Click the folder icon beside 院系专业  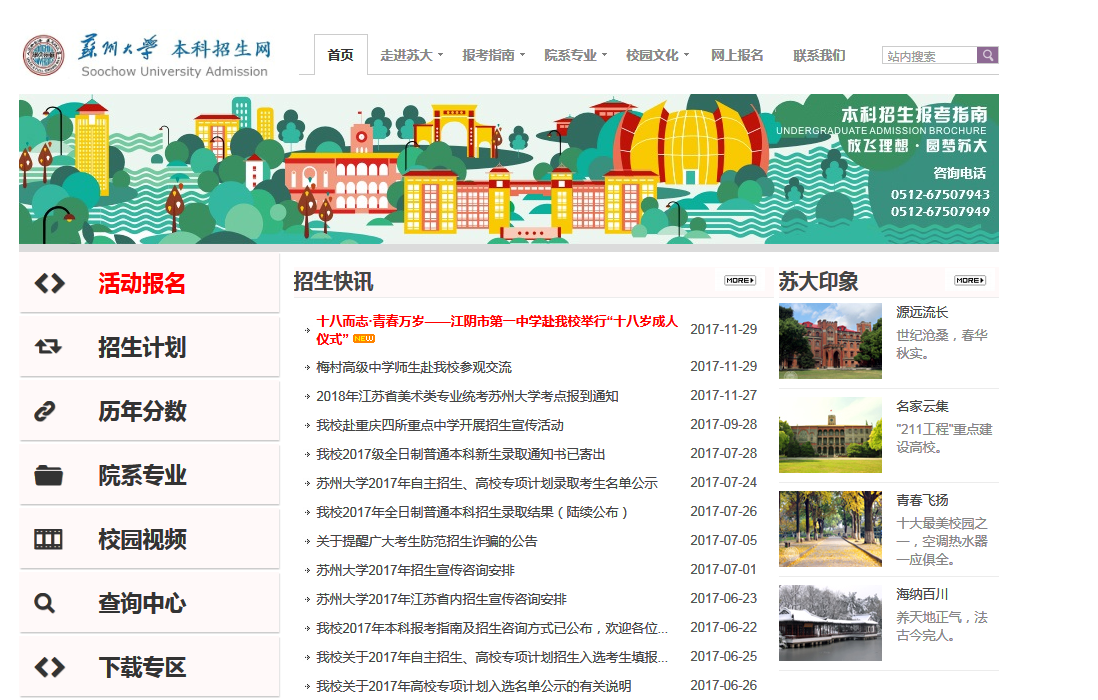pyautogui.click(x=49, y=475)
